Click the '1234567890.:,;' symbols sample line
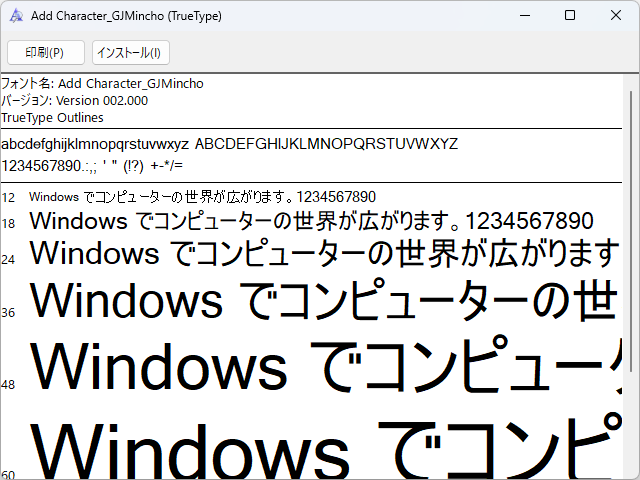Viewport: 640px width, 480px height. tap(92, 166)
